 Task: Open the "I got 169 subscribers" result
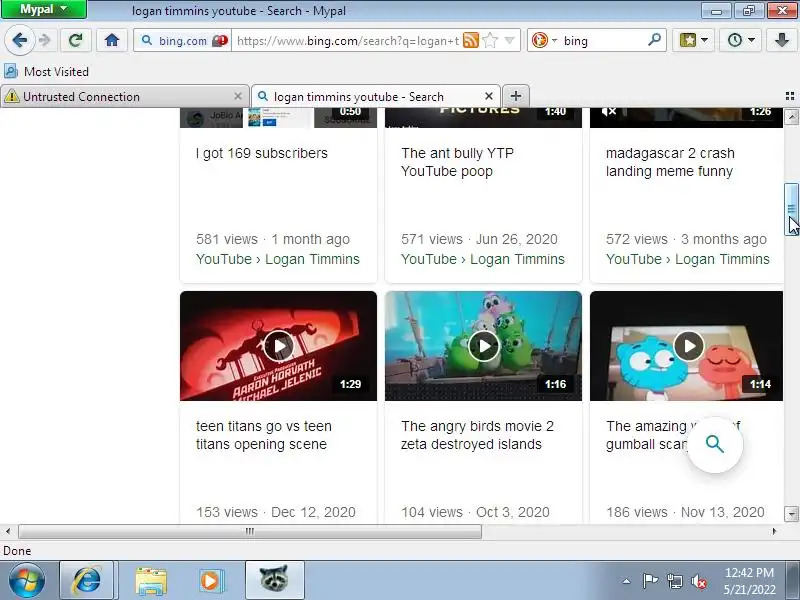click(262, 153)
